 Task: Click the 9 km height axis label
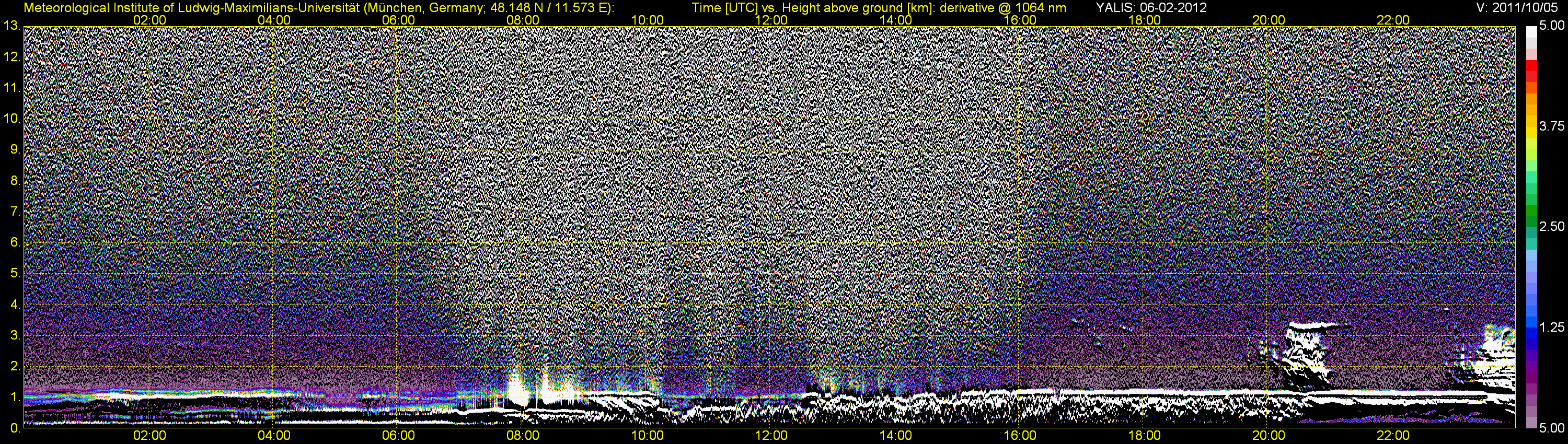pos(15,149)
